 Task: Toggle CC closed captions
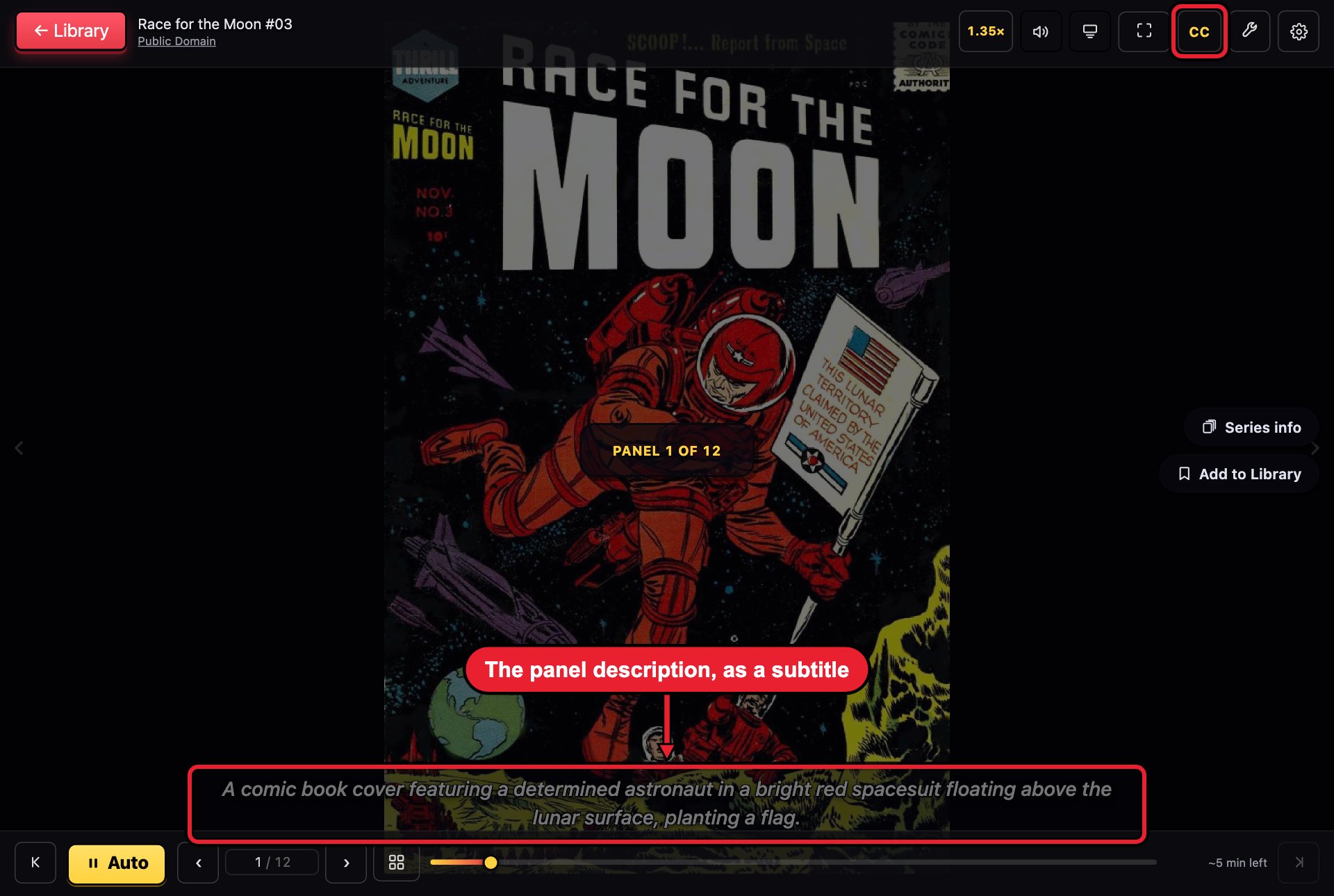tap(1199, 31)
